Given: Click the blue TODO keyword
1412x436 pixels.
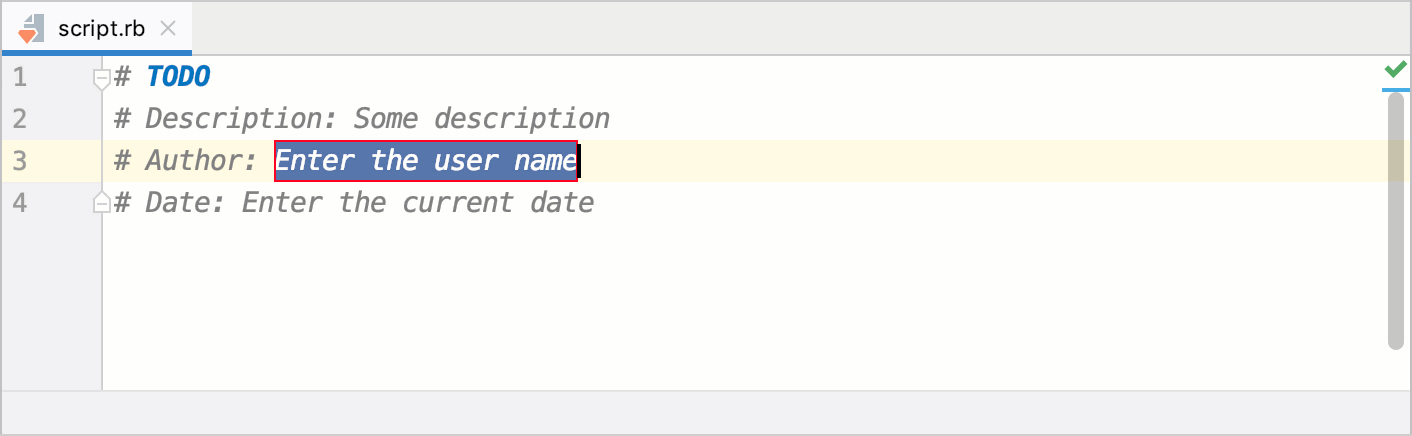Looking at the screenshot, I should click(x=178, y=77).
